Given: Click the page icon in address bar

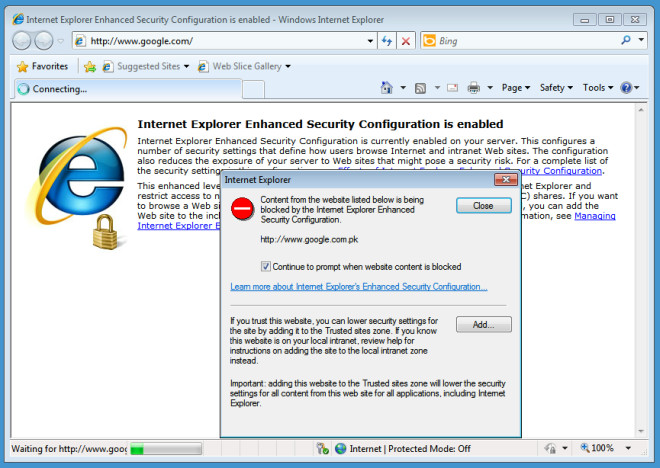Looking at the screenshot, I should (x=80, y=41).
